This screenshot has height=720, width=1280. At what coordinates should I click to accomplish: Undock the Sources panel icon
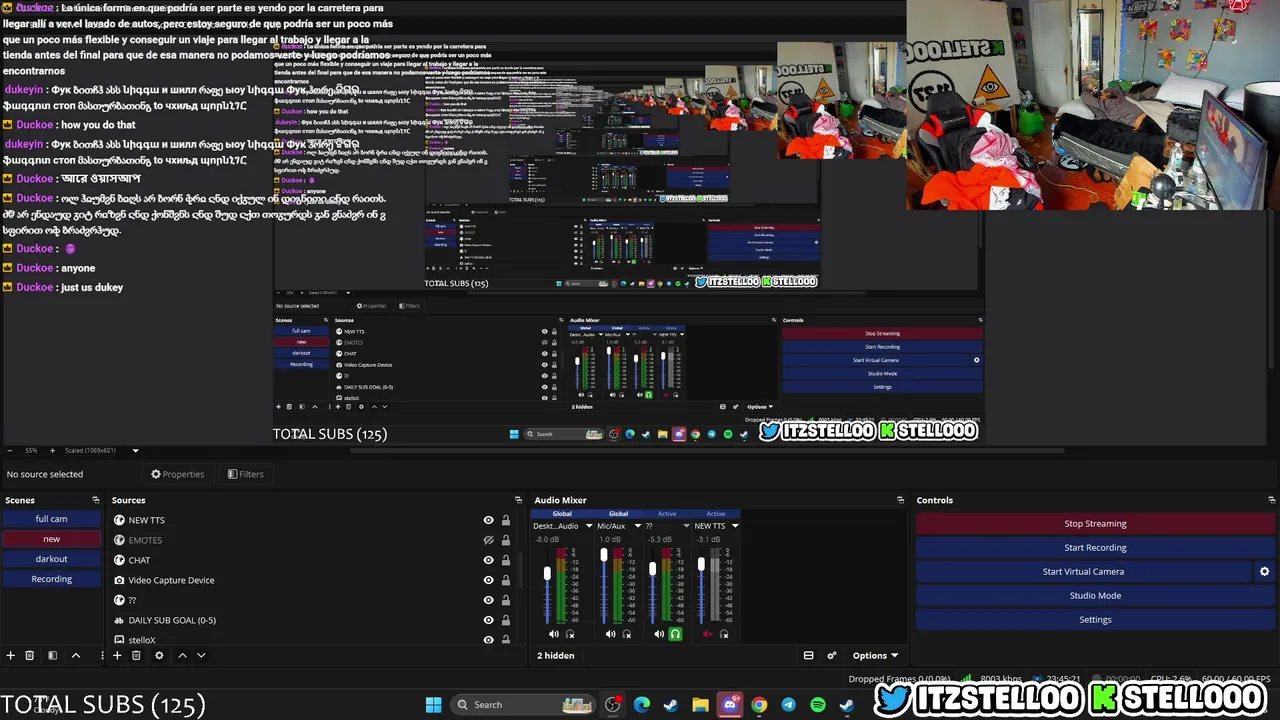pos(518,500)
